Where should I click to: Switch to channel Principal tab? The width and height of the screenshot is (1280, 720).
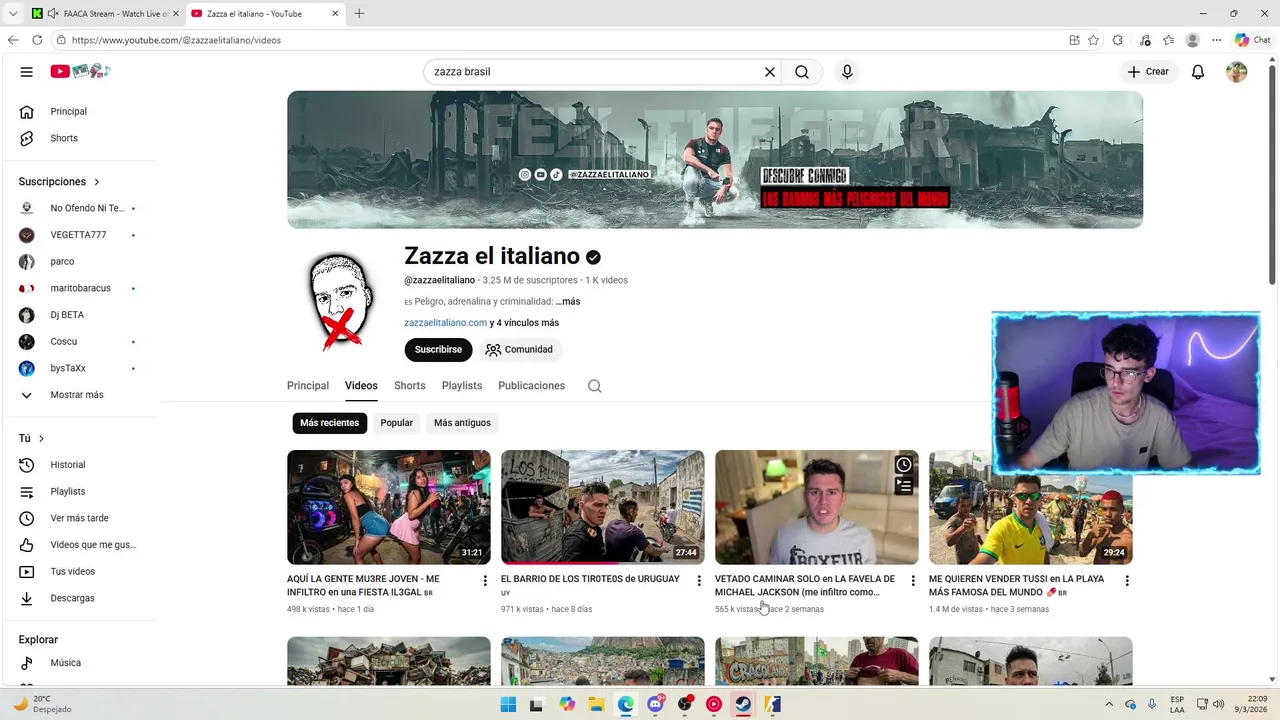point(308,386)
